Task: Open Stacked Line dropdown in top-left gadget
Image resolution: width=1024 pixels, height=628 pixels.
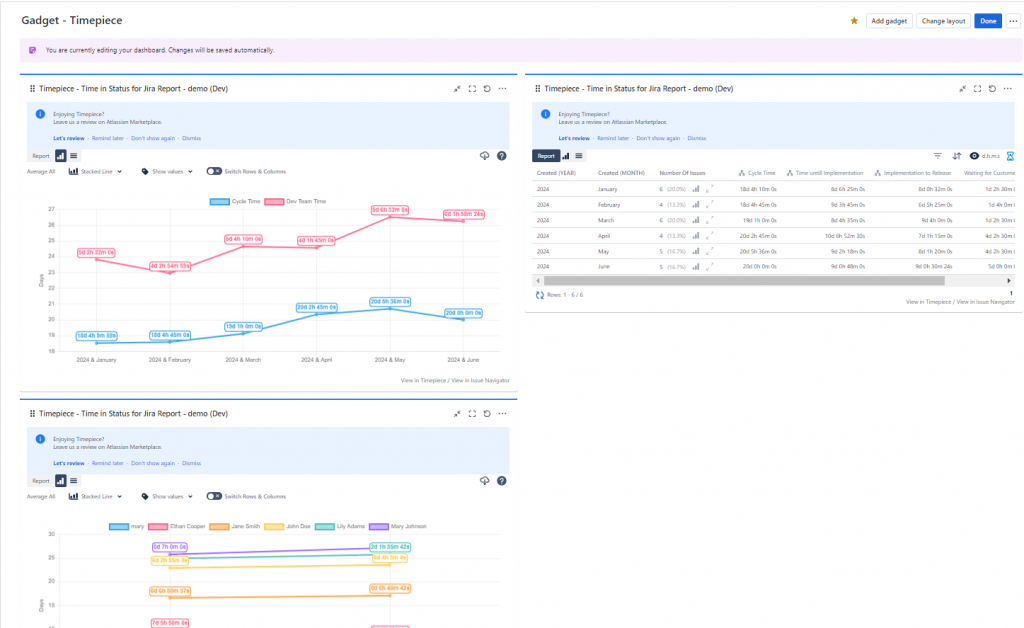Action: click(x=95, y=172)
